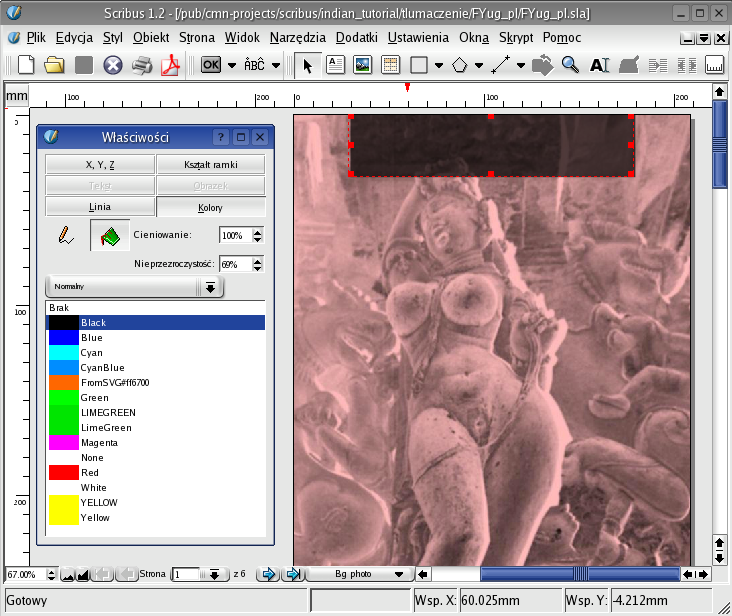Open the Plik menu
Screen dimensions: 732x616
[36, 37]
